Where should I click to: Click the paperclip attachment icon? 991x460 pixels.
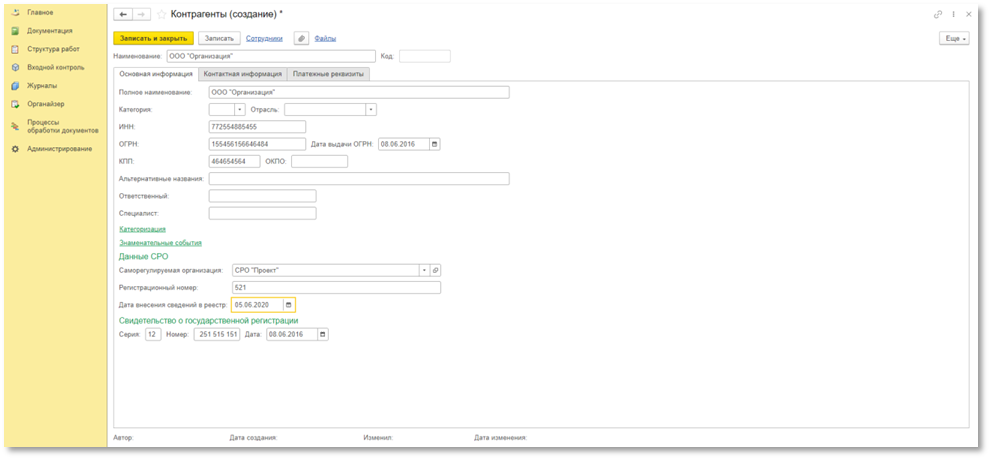[301, 38]
